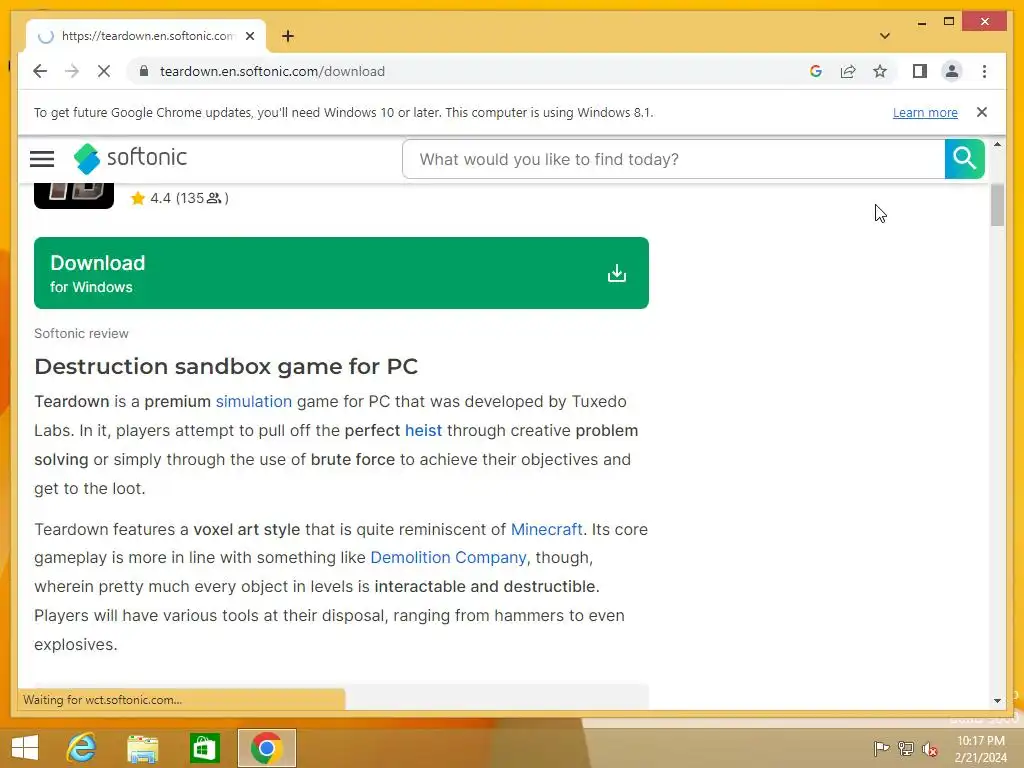Maximize the Chrome window
Image resolution: width=1024 pixels, height=768 pixels.
coord(949,22)
